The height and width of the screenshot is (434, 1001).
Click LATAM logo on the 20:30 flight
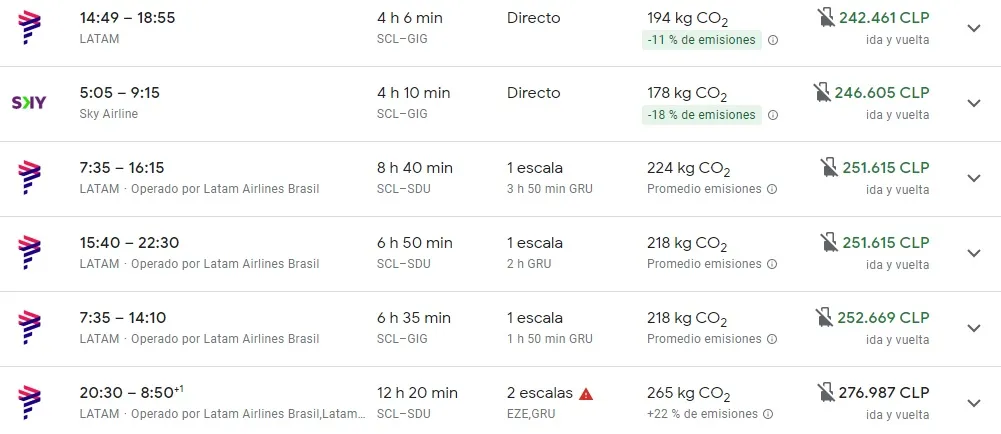pos(29,402)
